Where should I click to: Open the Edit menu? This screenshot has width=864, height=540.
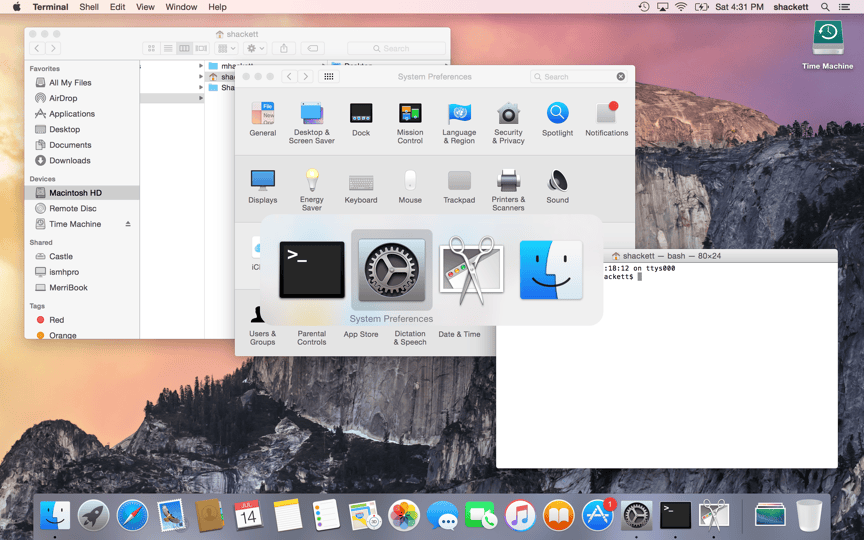(117, 7)
